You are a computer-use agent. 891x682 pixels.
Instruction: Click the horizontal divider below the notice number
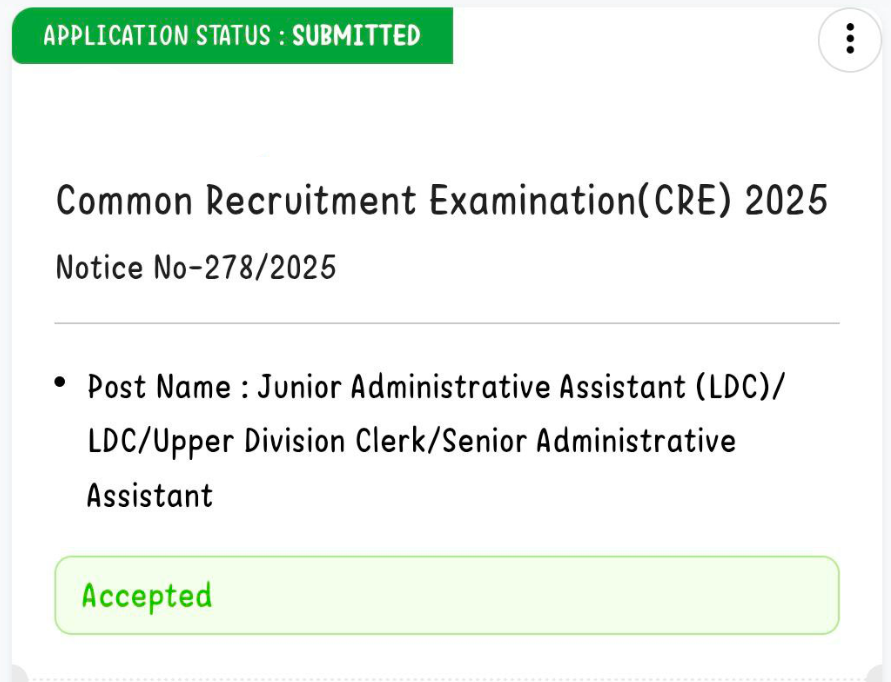click(x=447, y=323)
